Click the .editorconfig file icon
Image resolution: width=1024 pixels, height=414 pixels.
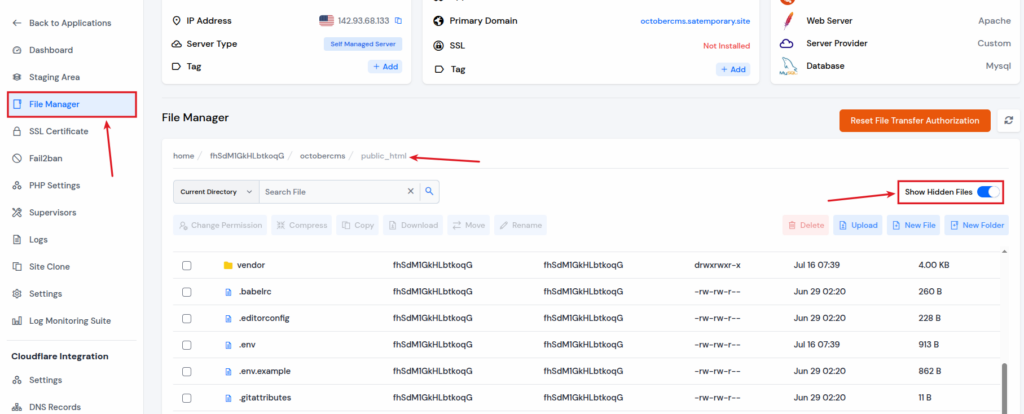tap(229, 319)
